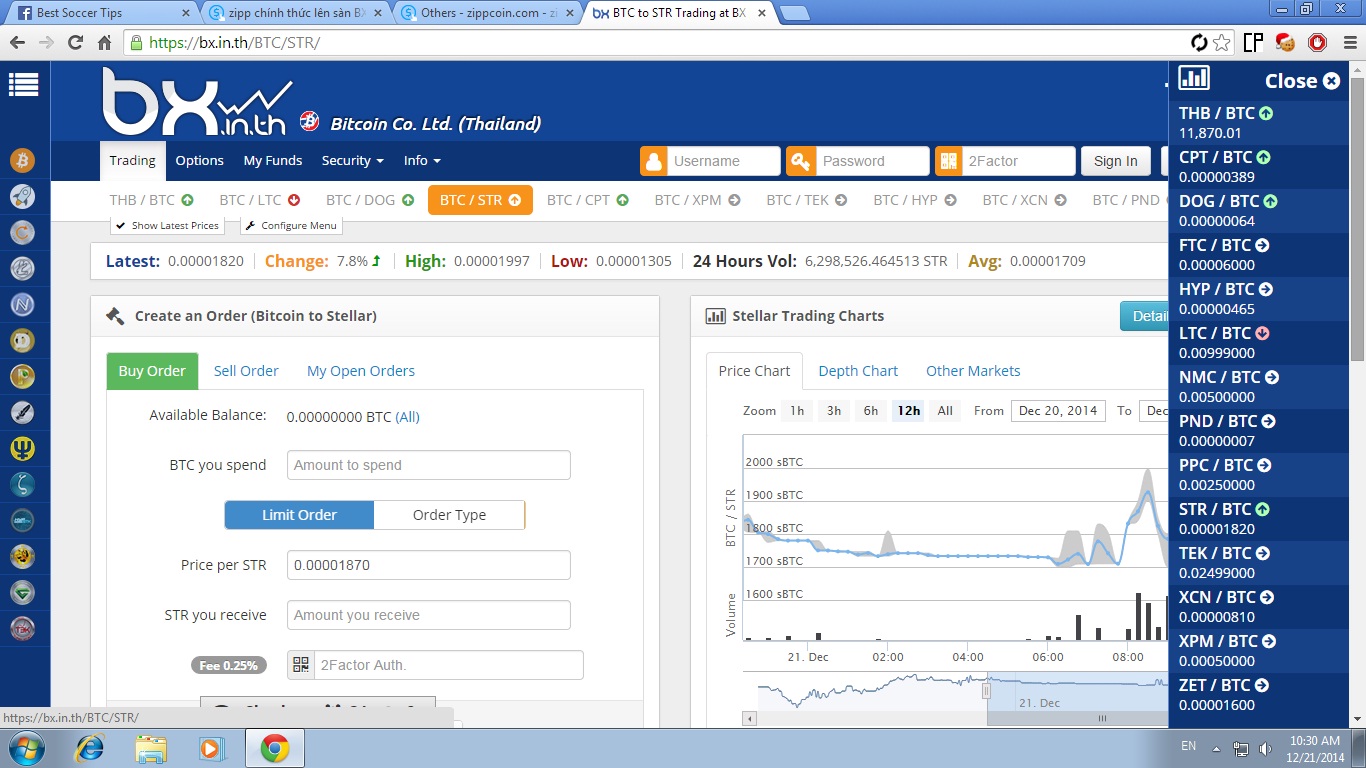Select the active BTC / STR market tab
Viewport: 1366px width, 768px height.
pyautogui.click(x=480, y=200)
